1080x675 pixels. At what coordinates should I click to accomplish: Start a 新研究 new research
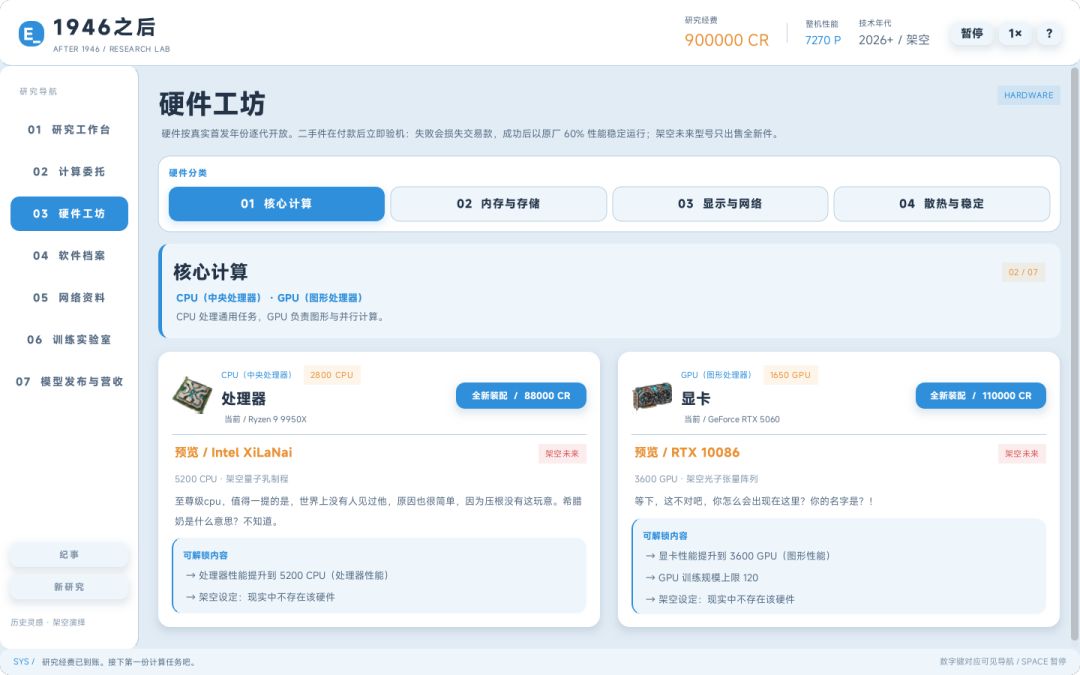point(69,587)
